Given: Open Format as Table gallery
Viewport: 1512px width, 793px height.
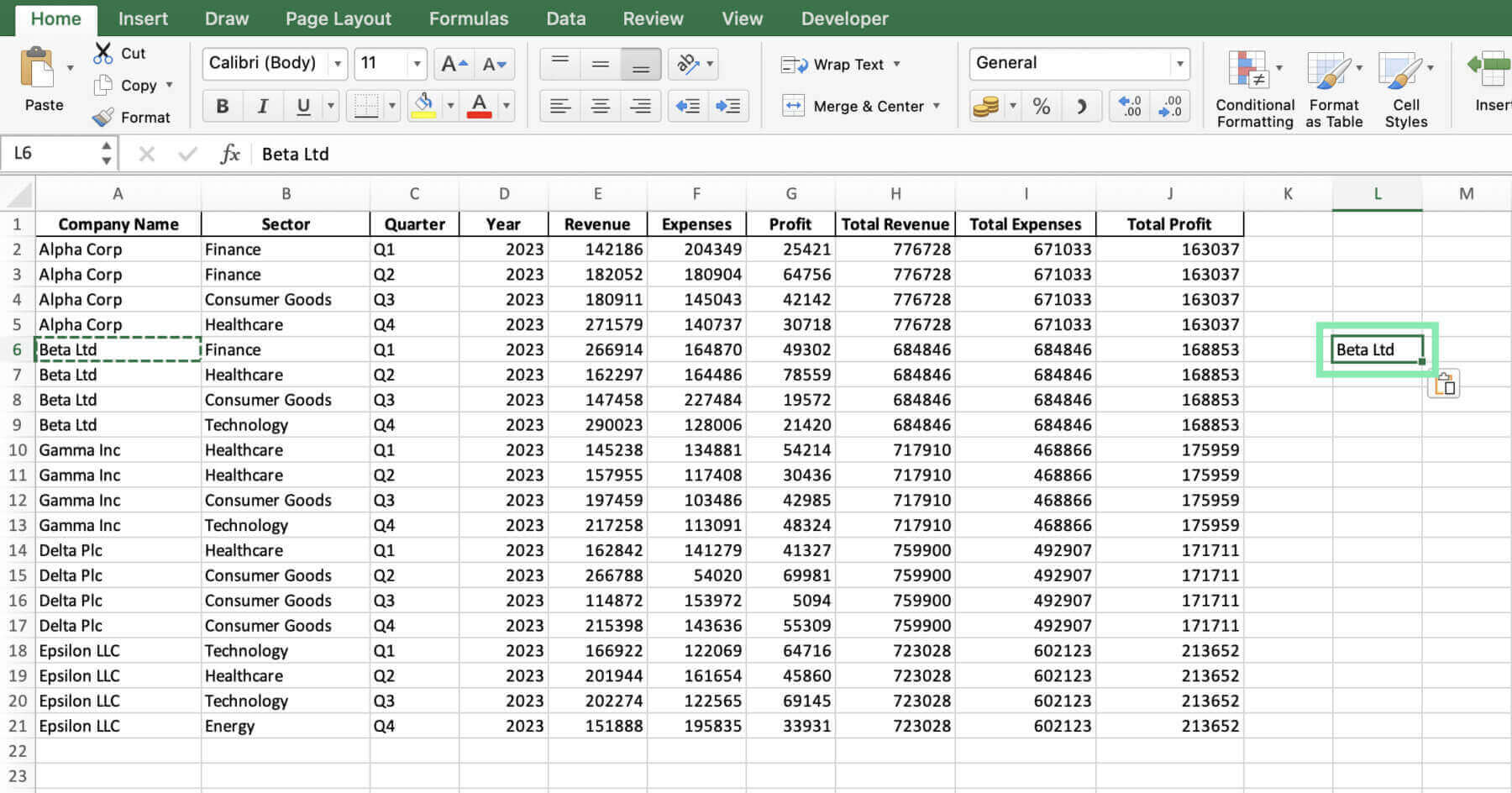Looking at the screenshot, I should 1334,89.
